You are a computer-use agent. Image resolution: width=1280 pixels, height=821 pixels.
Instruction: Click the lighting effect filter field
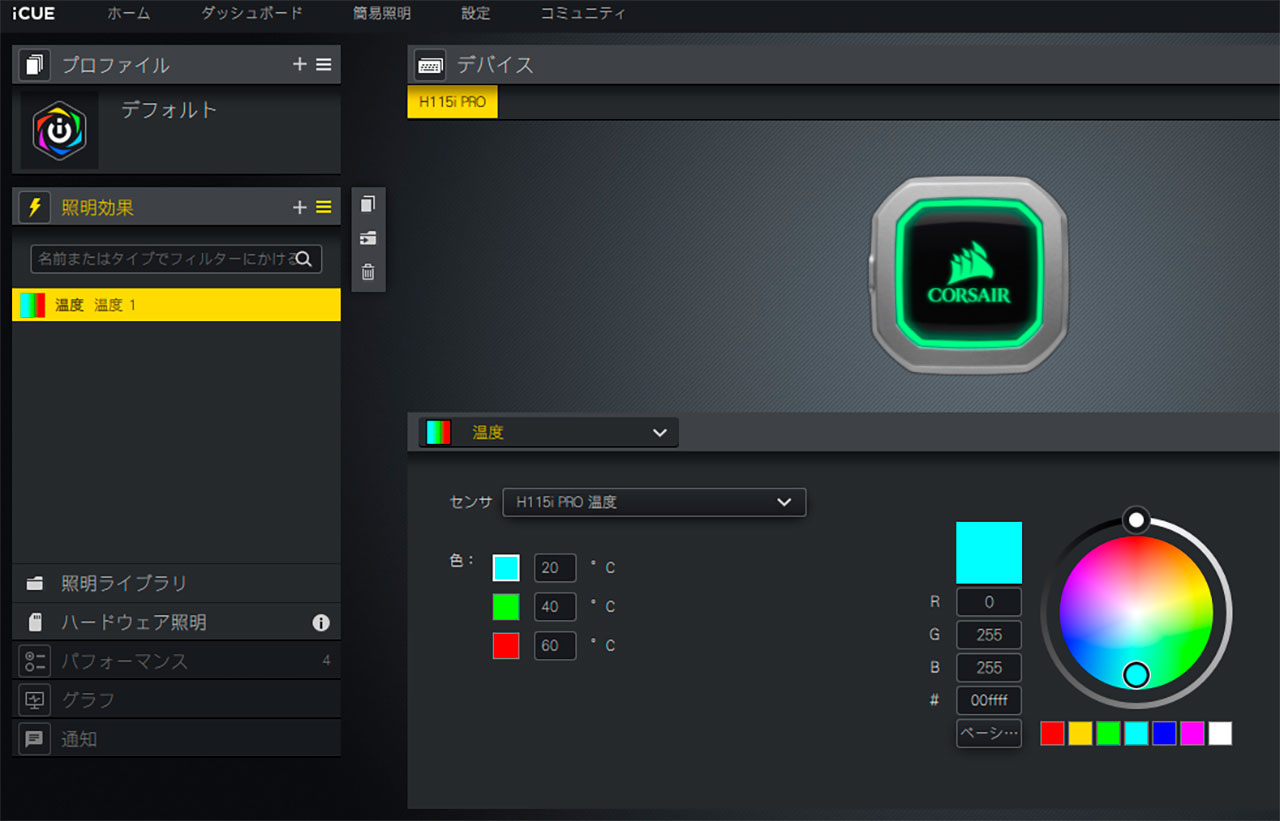[x=176, y=259]
